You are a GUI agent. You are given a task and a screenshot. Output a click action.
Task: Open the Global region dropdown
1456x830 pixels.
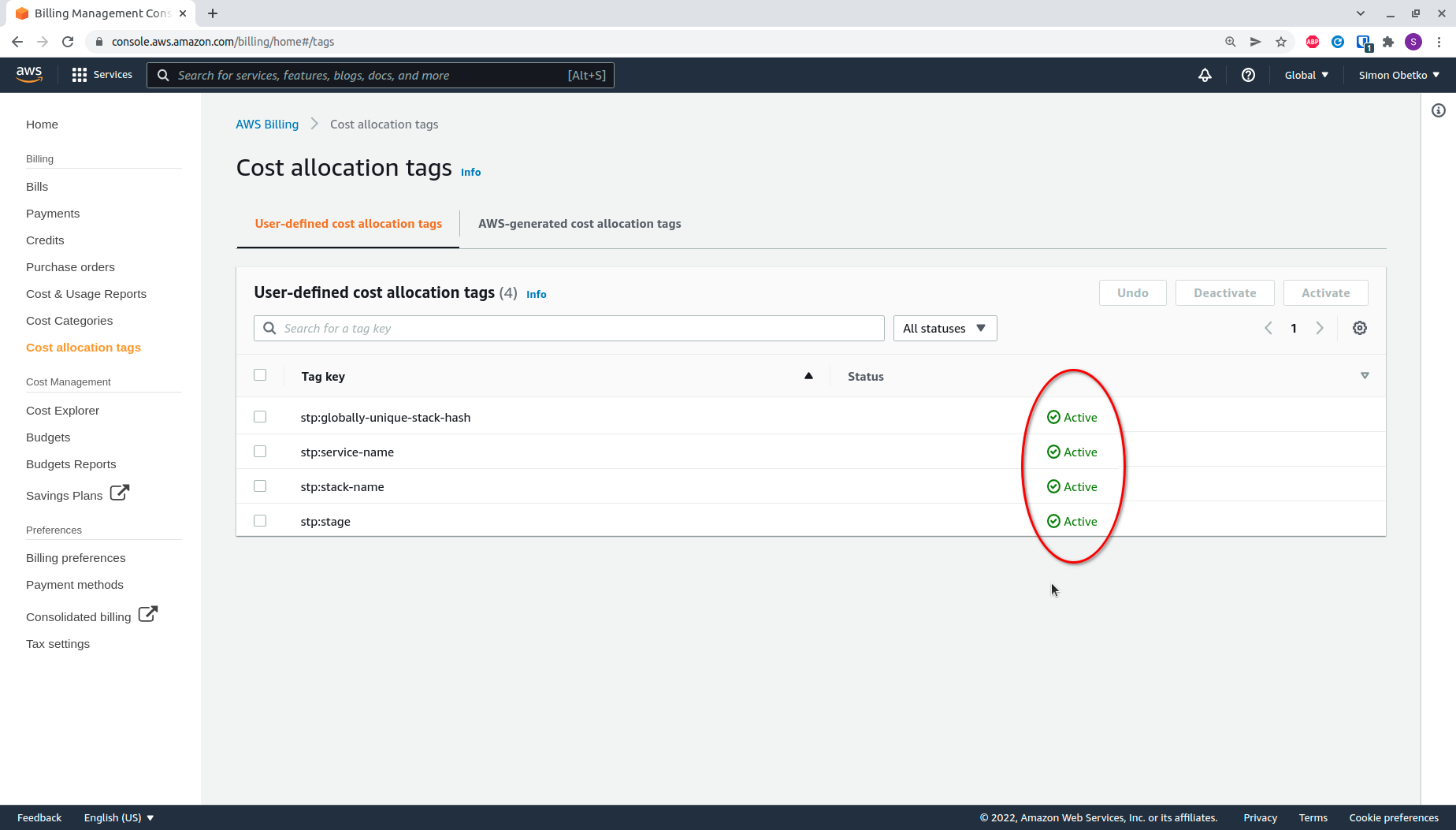coord(1306,75)
